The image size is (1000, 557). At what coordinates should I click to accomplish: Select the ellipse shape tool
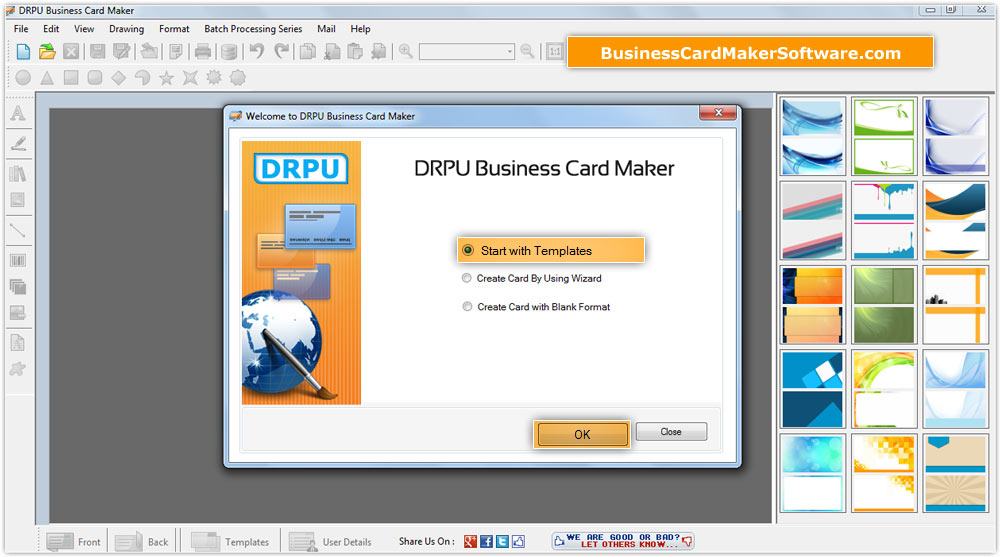click(x=23, y=78)
